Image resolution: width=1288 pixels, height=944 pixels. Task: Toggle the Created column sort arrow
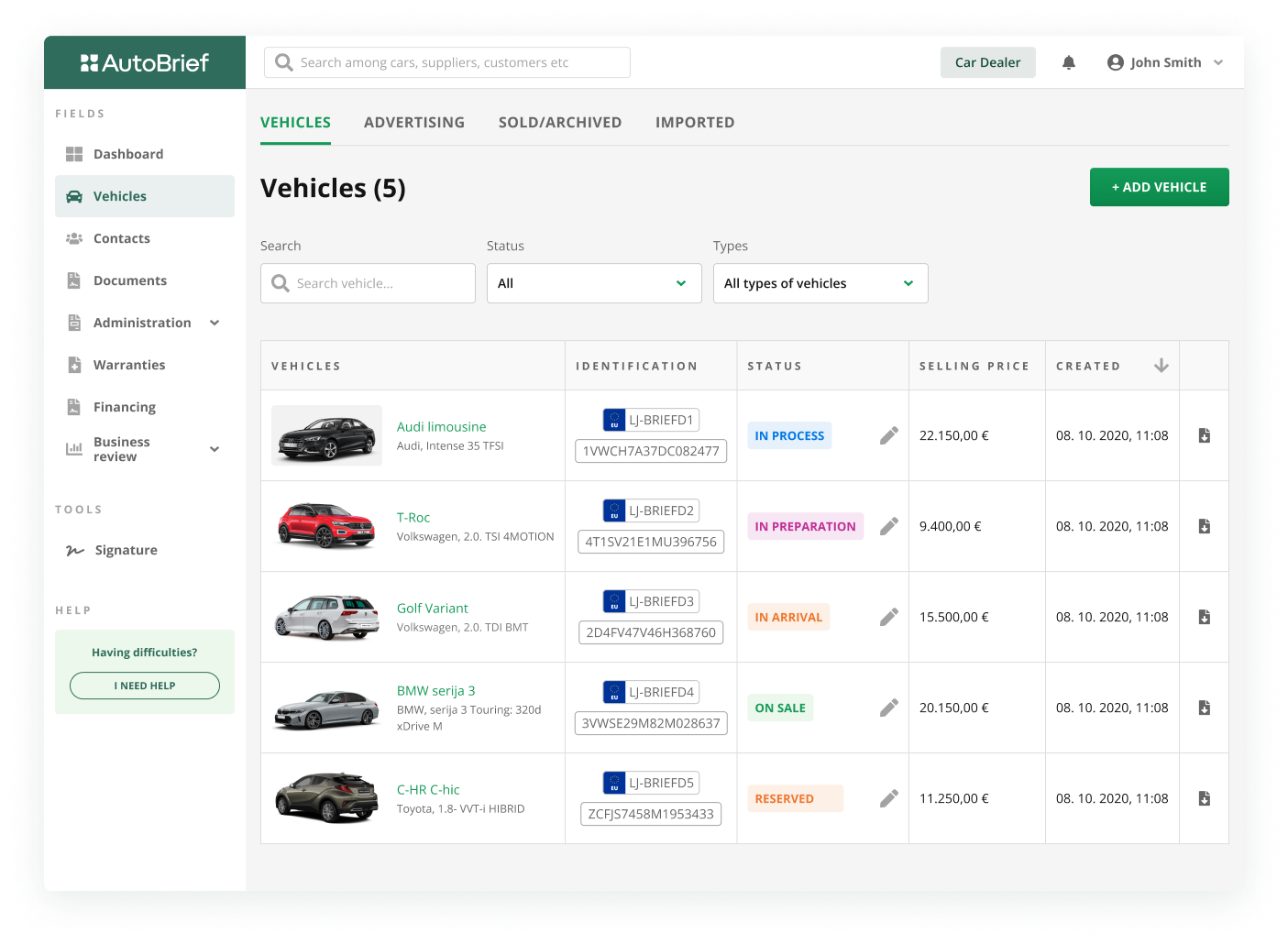pyautogui.click(x=1161, y=365)
